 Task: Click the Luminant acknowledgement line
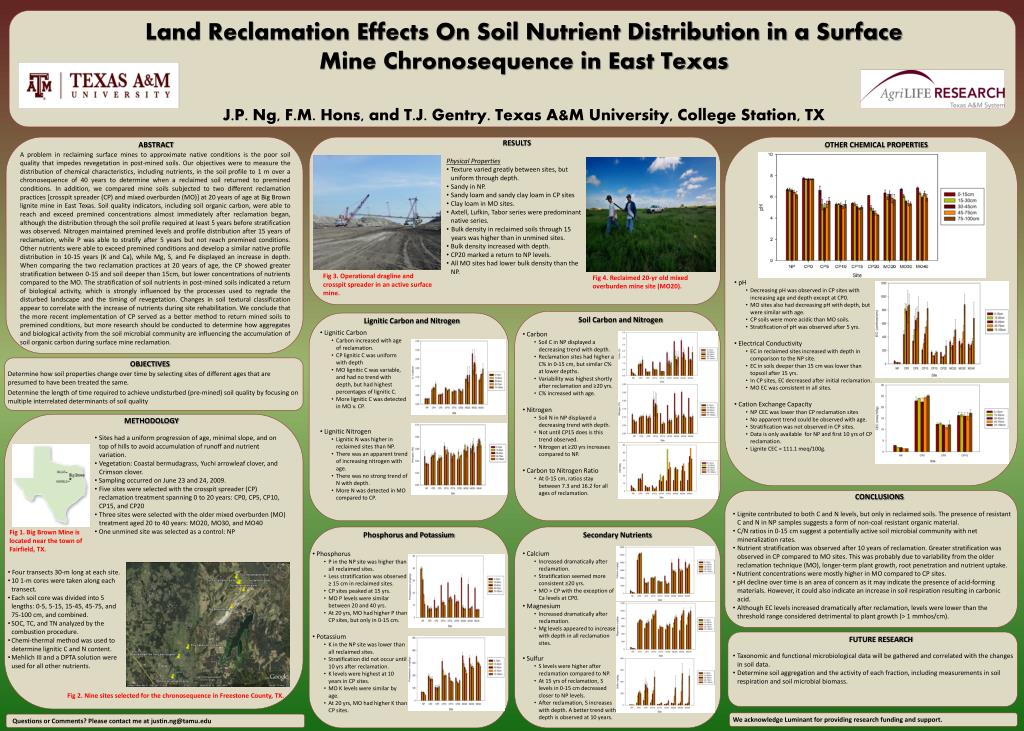[x=837, y=719]
